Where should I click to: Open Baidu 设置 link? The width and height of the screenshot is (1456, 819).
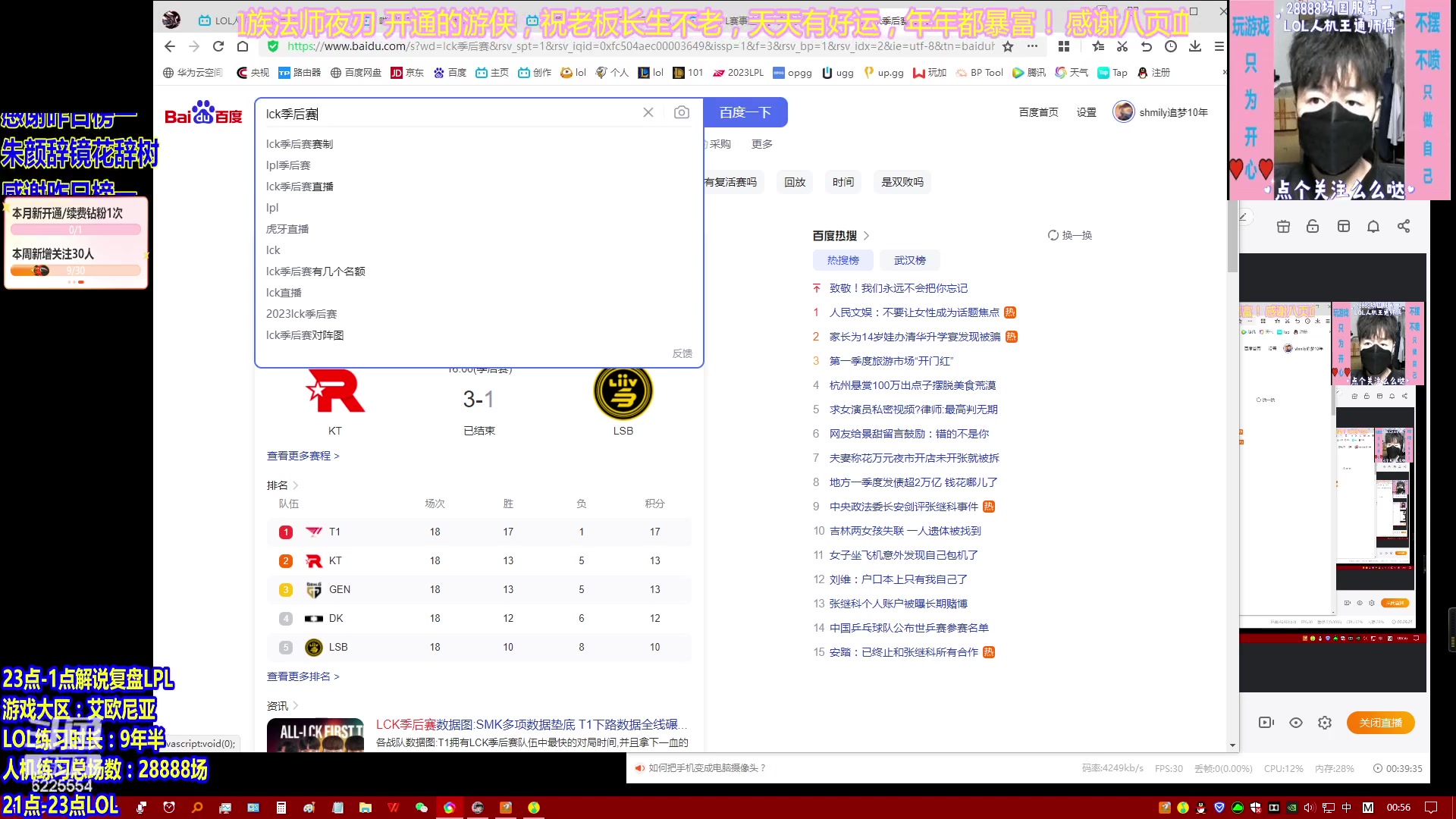point(1087,112)
